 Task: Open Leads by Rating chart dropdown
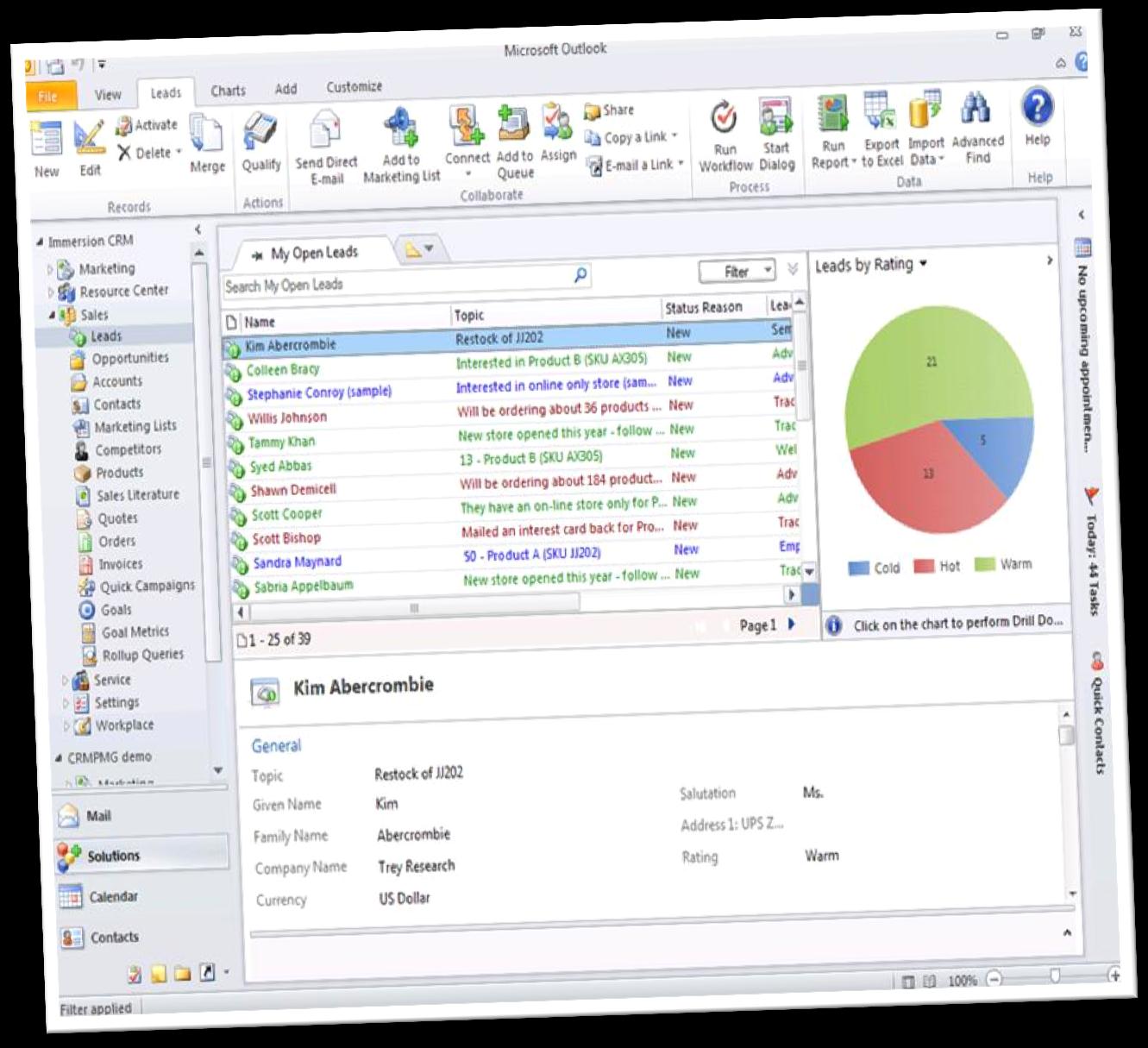(x=923, y=263)
